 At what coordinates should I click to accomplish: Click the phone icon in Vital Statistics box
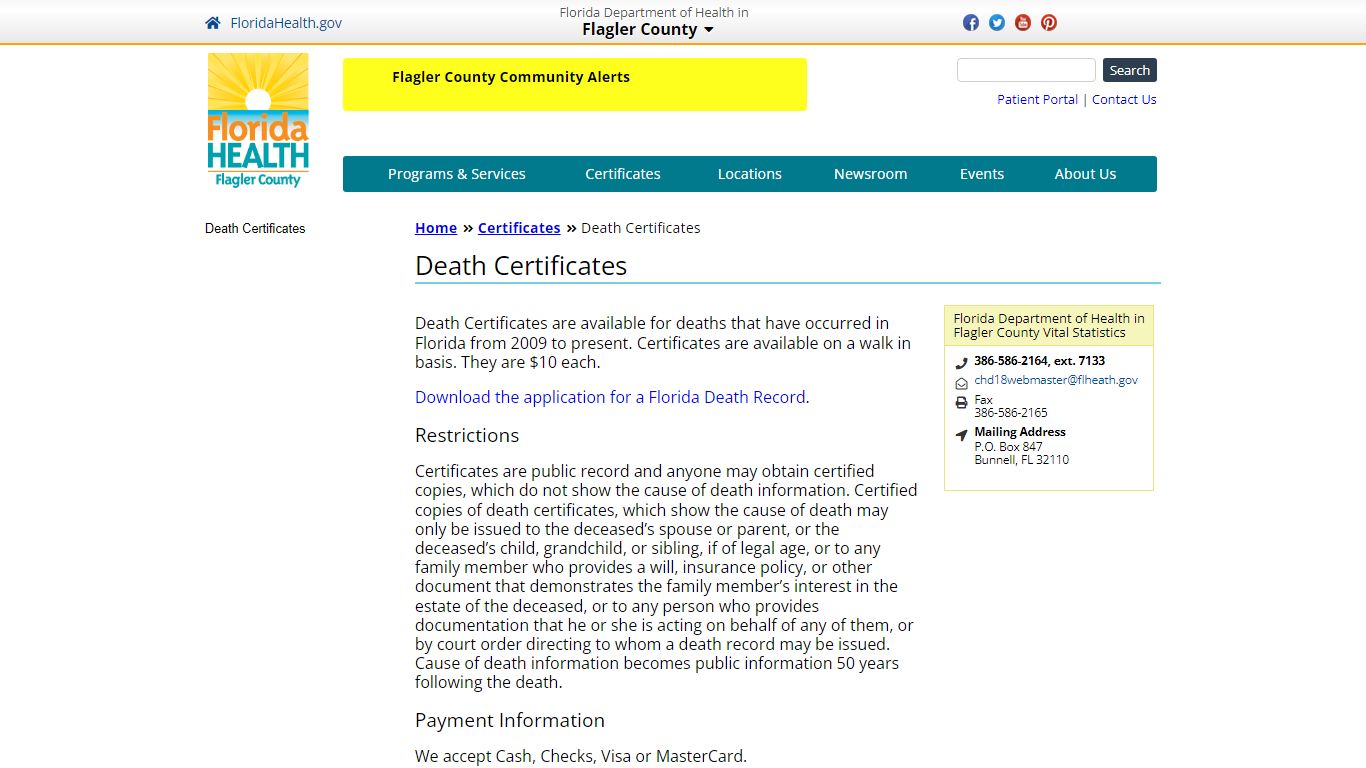[x=961, y=363]
